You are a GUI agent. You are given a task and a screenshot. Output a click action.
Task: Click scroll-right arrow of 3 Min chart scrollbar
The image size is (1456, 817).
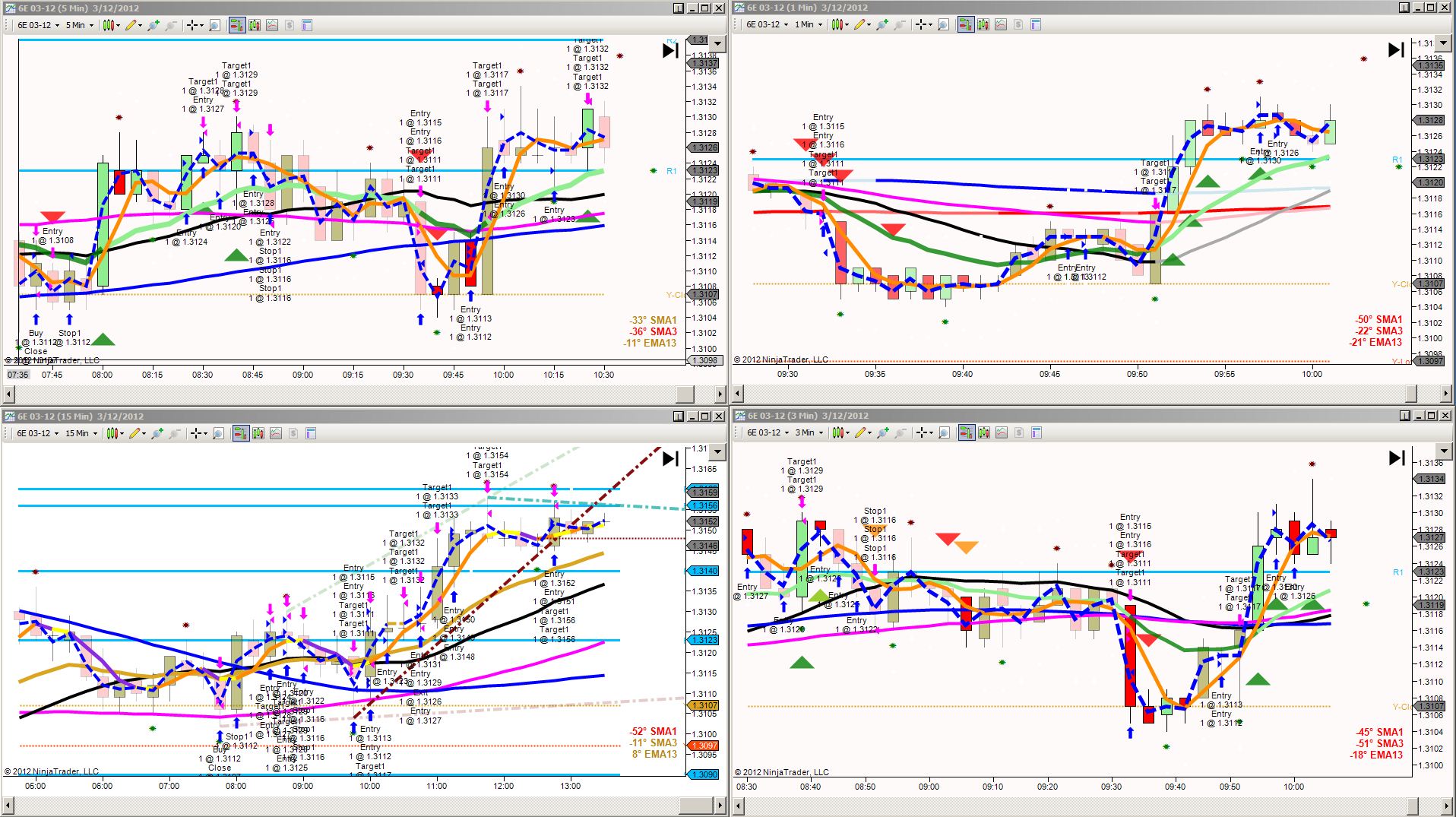(x=1446, y=805)
